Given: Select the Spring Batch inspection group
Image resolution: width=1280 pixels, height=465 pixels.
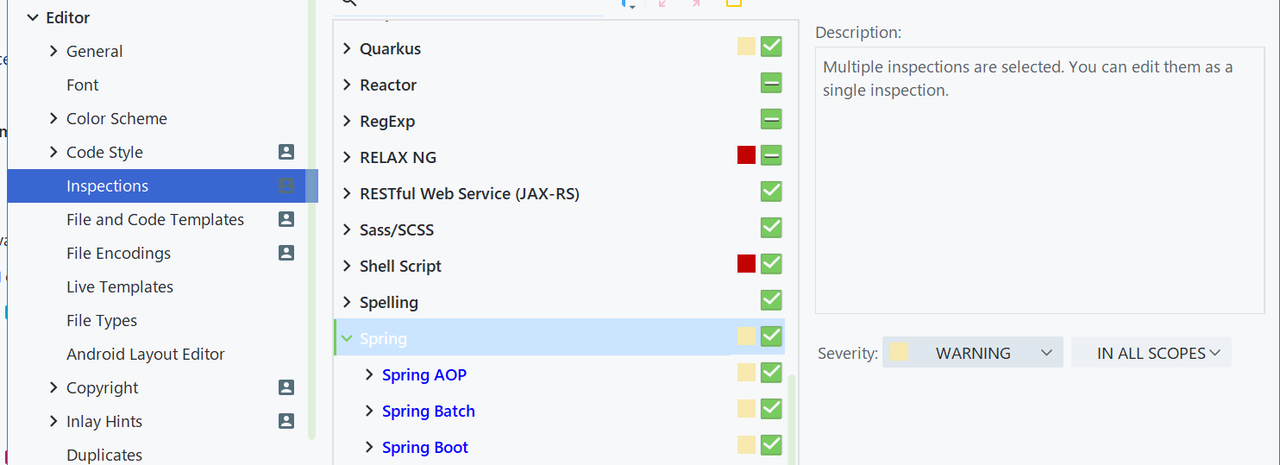Looking at the screenshot, I should tap(428, 411).
